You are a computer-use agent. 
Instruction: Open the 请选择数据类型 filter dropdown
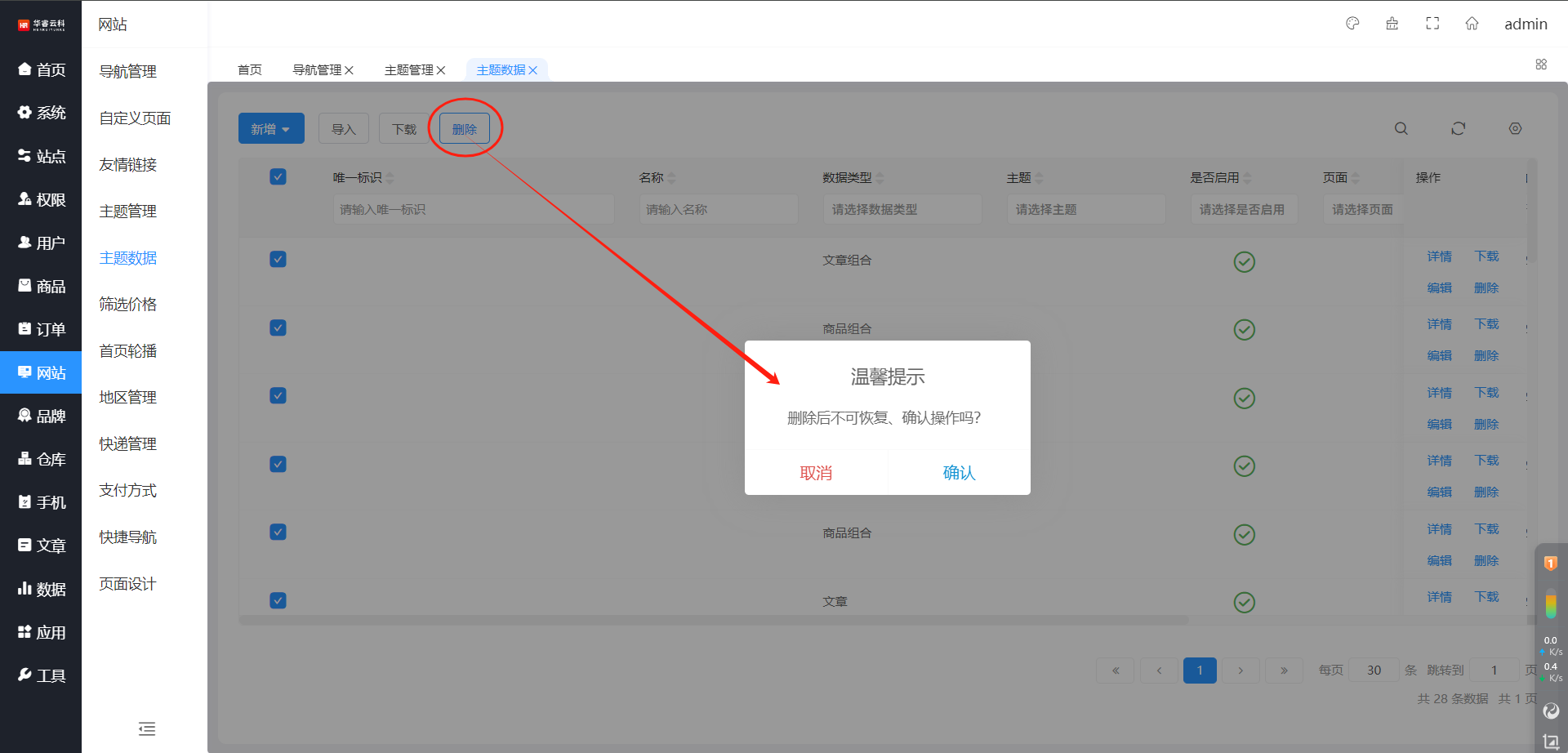[902, 210]
